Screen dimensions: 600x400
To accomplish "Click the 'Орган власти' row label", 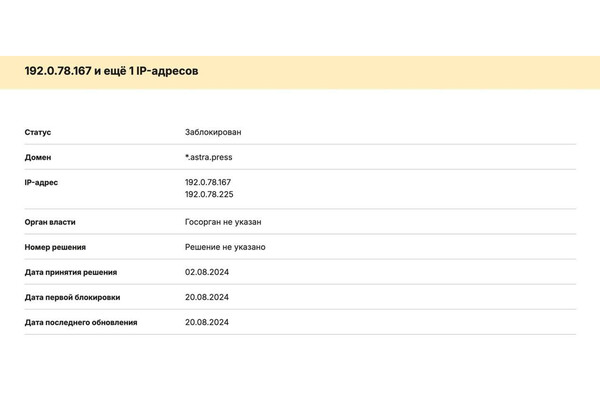I will [x=50, y=222].
